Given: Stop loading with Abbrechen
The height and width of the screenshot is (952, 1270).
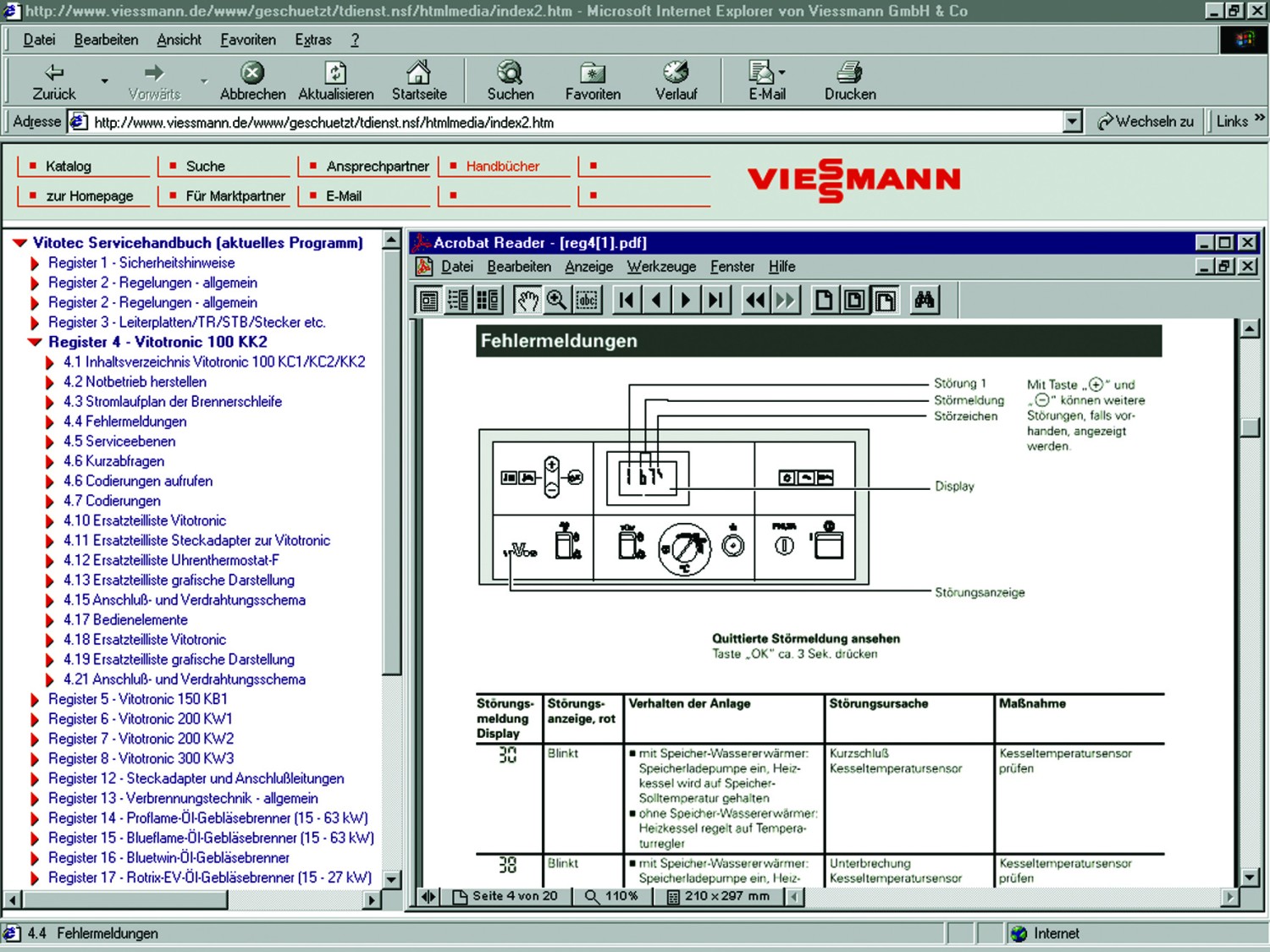Looking at the screenshot, I should coord(252,82).
